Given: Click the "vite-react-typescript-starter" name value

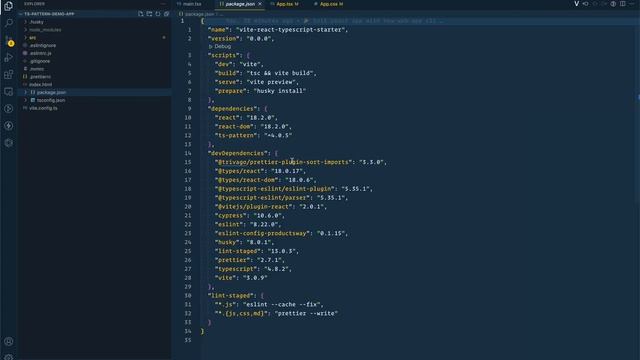Looking at the screenshot, I should (292, 30).
